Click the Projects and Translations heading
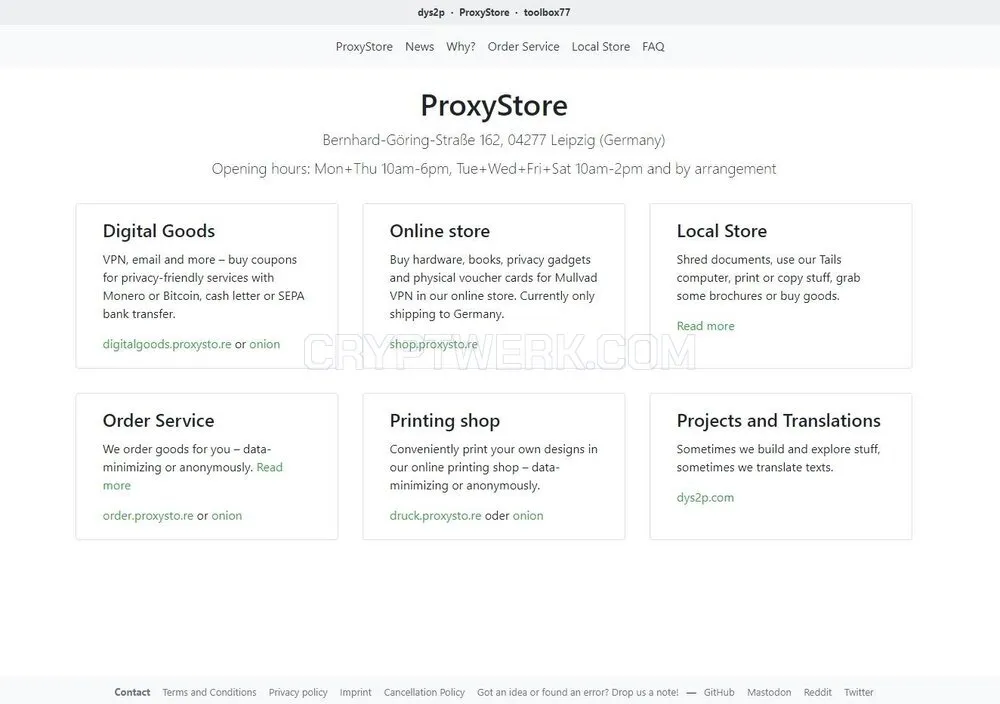 click(x=778, y=420)
